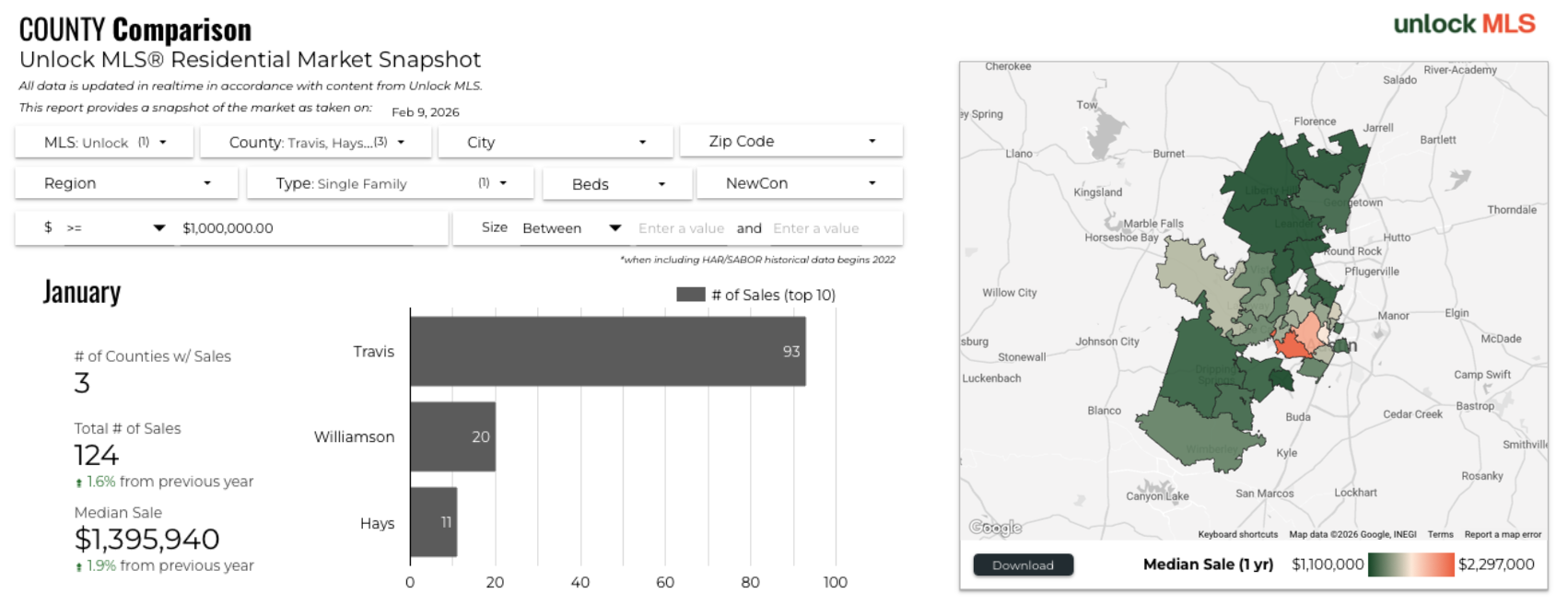This screenshot has width=1568, height=605.
Task: Click Georgetown label on the map
Action: pyautogui.click(x=1352, y=203)
